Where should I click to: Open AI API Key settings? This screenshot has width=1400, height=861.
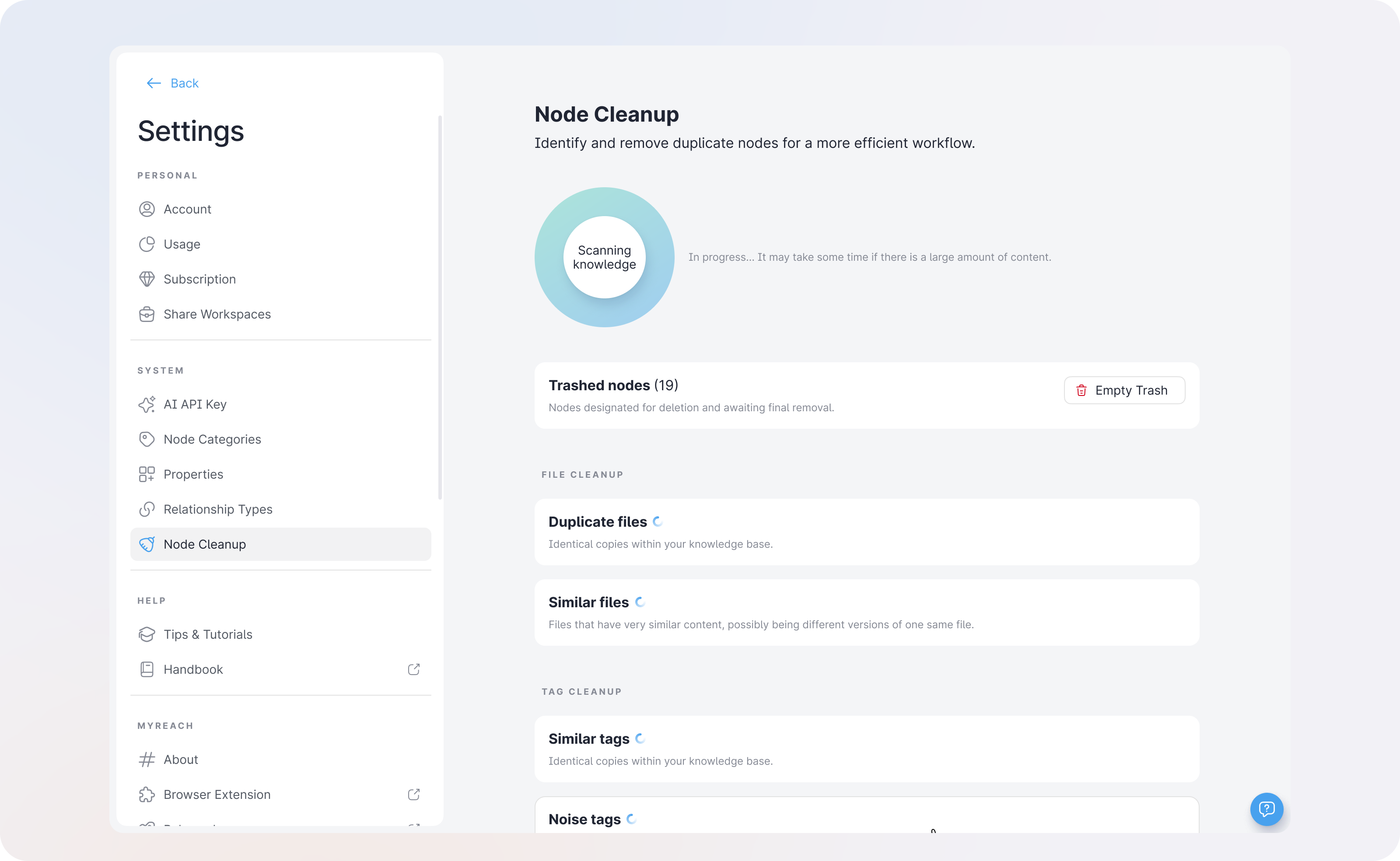pos(281,404)
